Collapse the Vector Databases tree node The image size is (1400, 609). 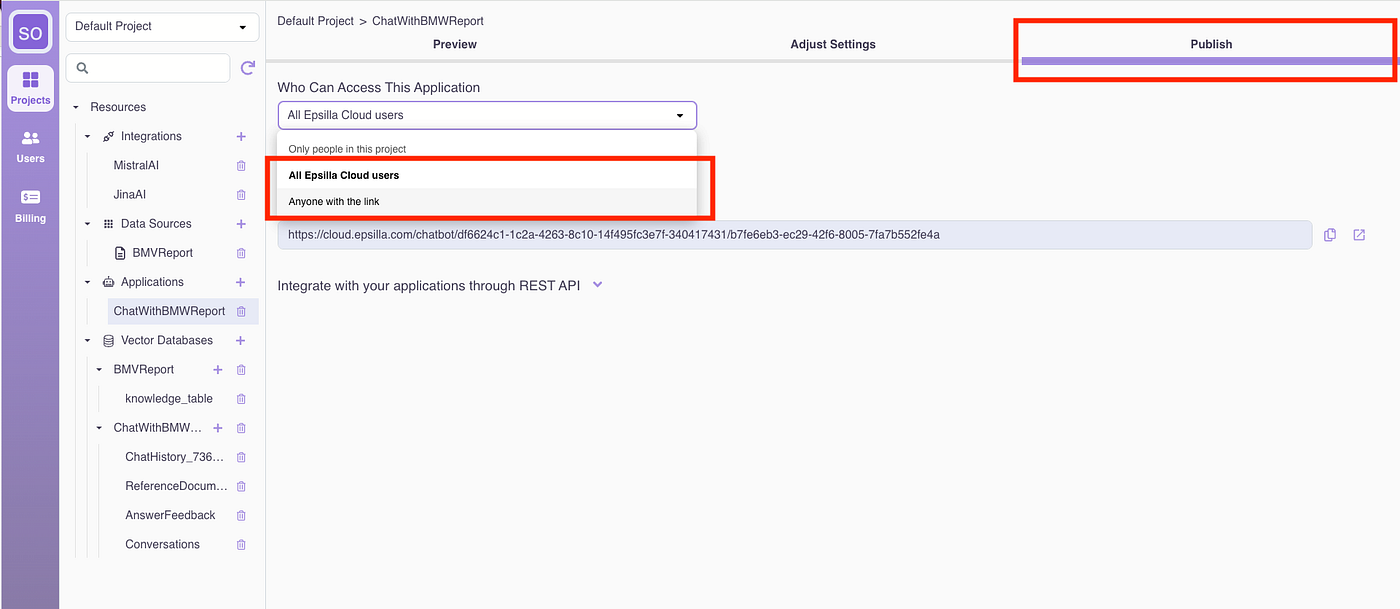tap(87, 341)
